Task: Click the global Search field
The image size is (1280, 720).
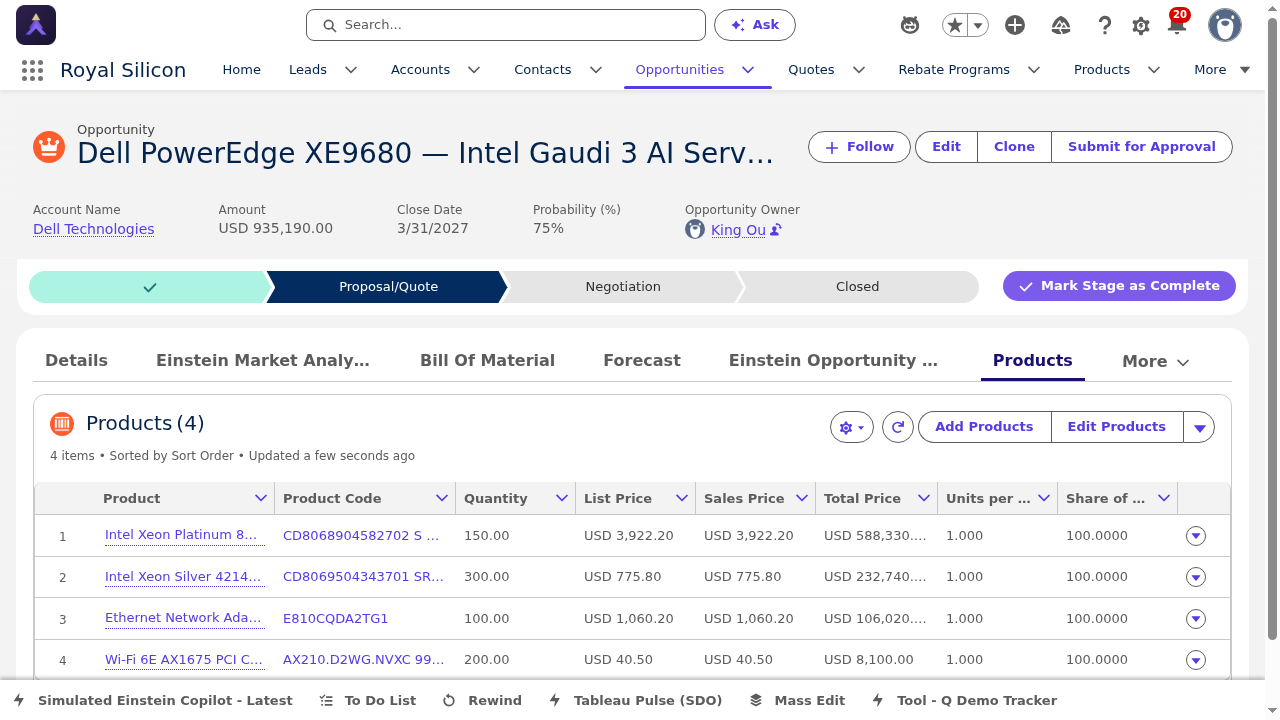Action: [506, 25]
